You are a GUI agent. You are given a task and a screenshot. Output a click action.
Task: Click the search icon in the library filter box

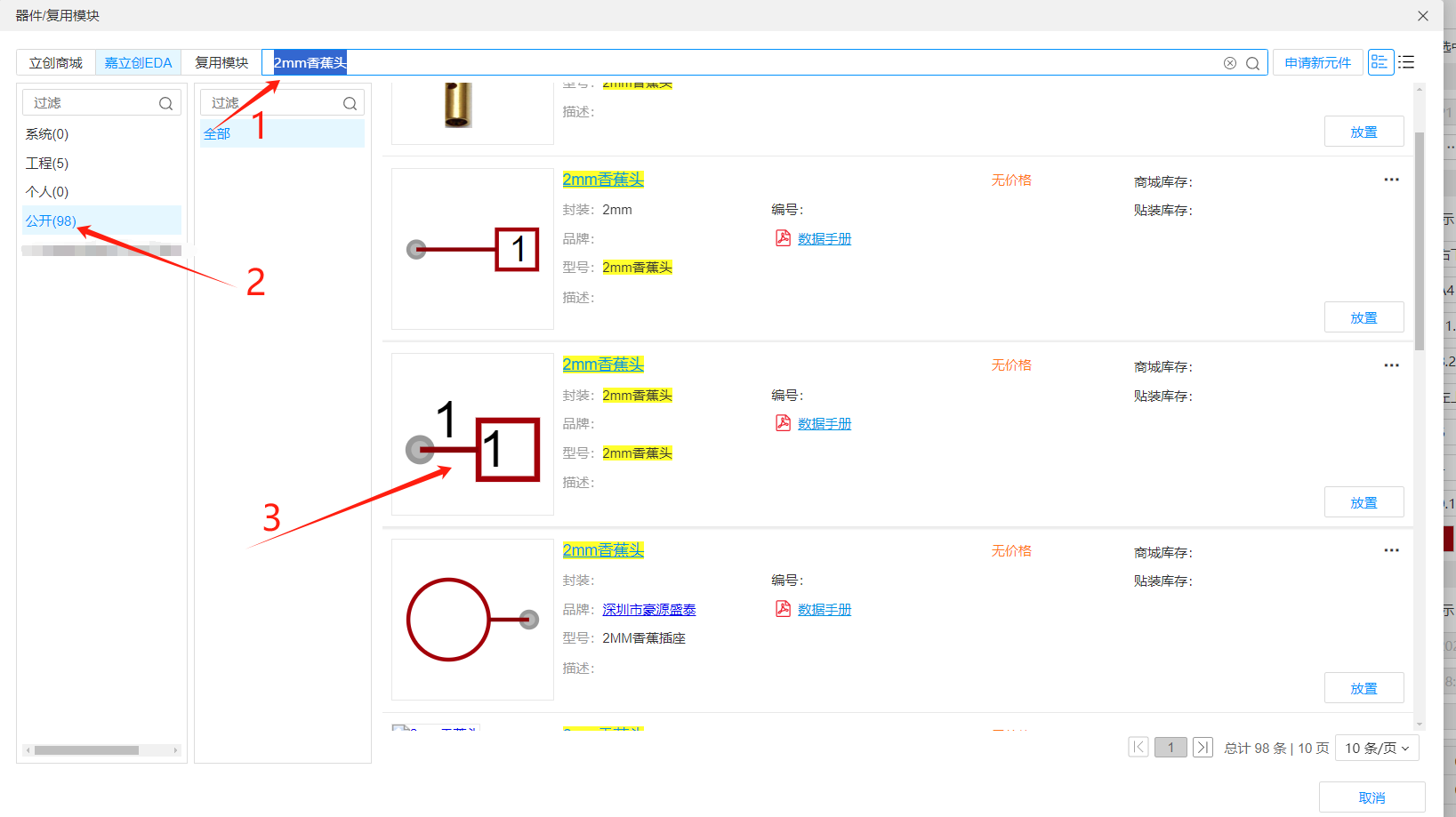point(165,103)
